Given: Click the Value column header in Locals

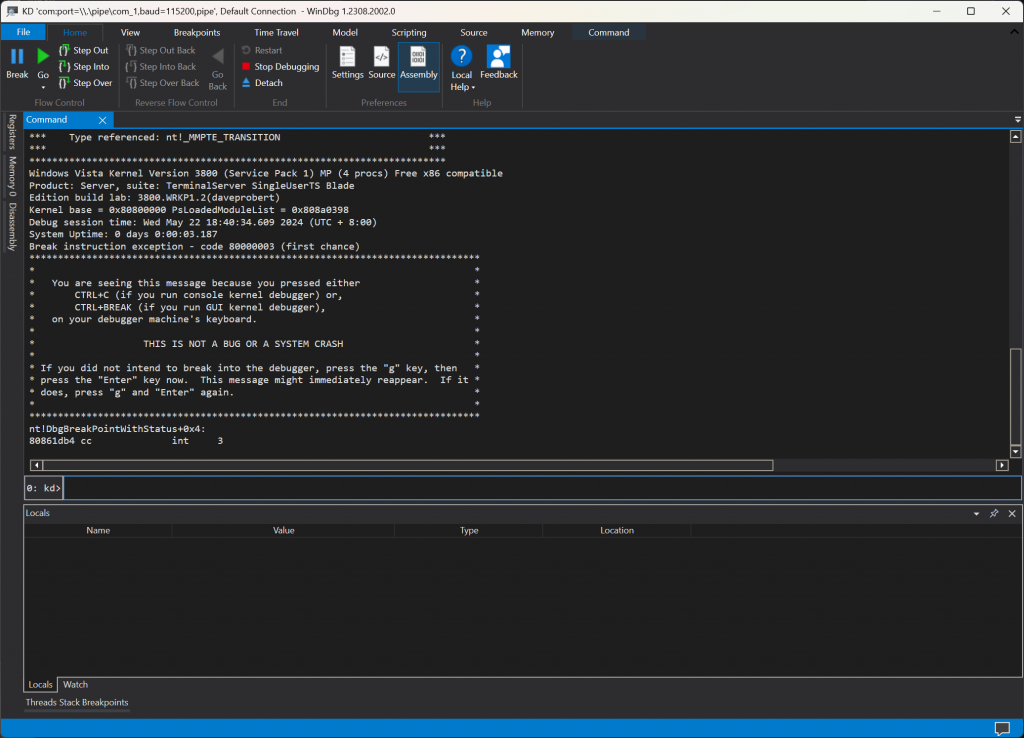Looking at the screenshot, I should coord(283,530).
